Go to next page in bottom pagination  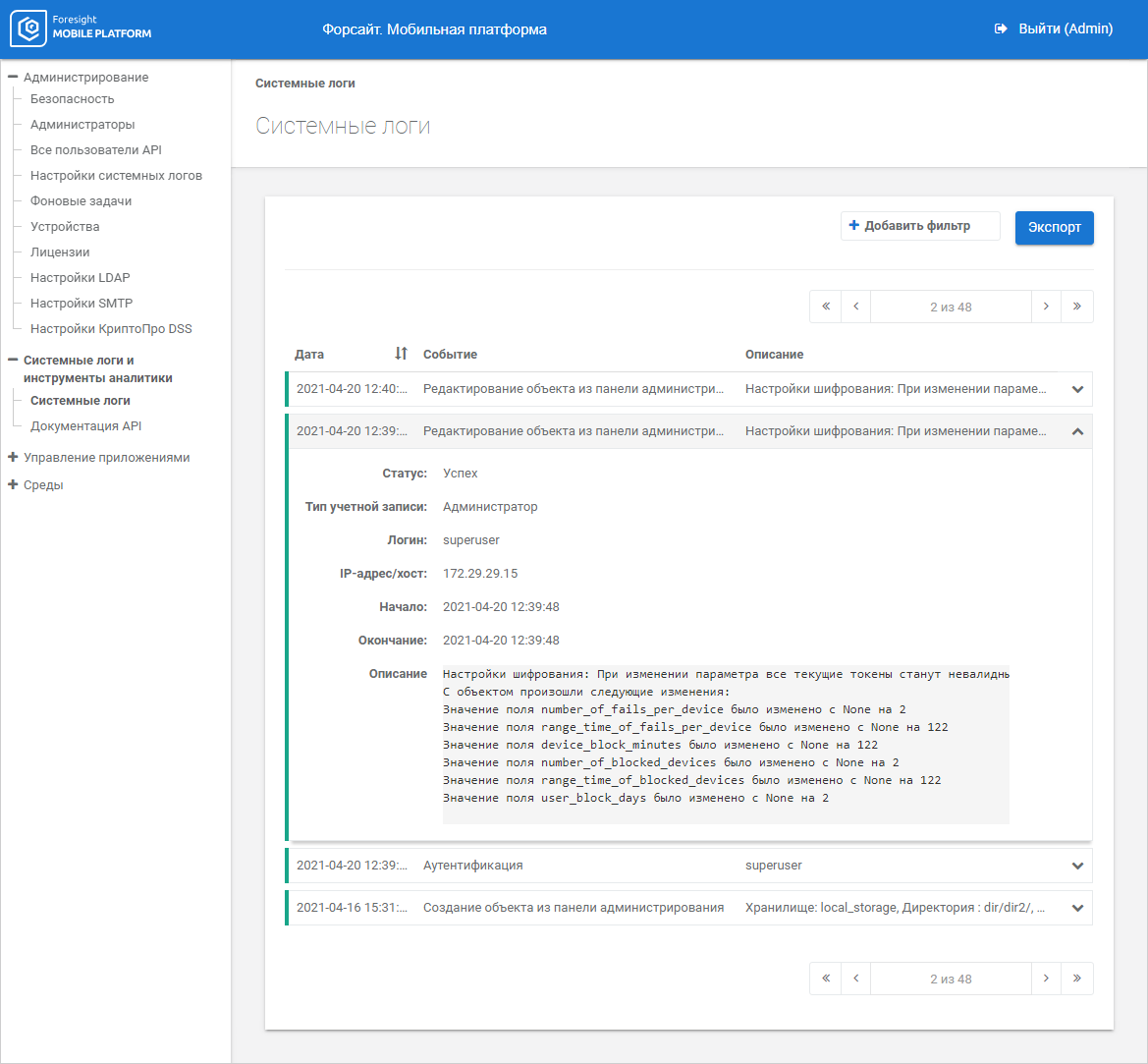tap(1046, 979)
